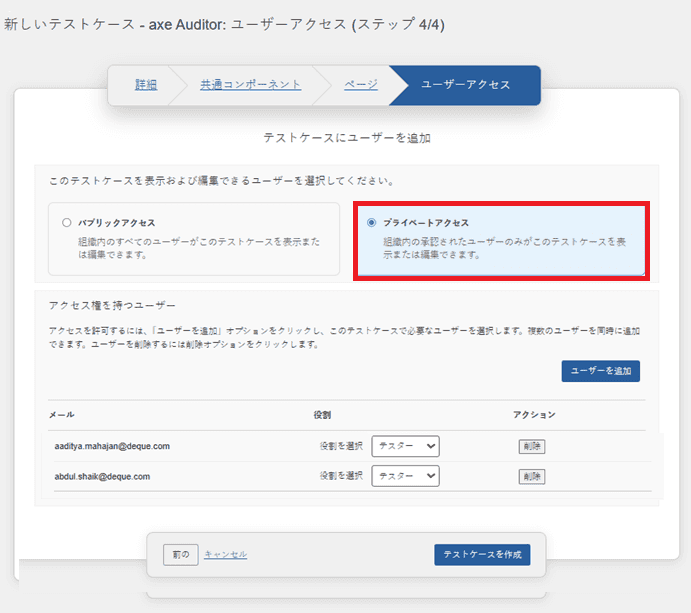This screenshot has height=613, width=691.
Task: Select the ユーザーアクセス active step
Action: point(465,85)
